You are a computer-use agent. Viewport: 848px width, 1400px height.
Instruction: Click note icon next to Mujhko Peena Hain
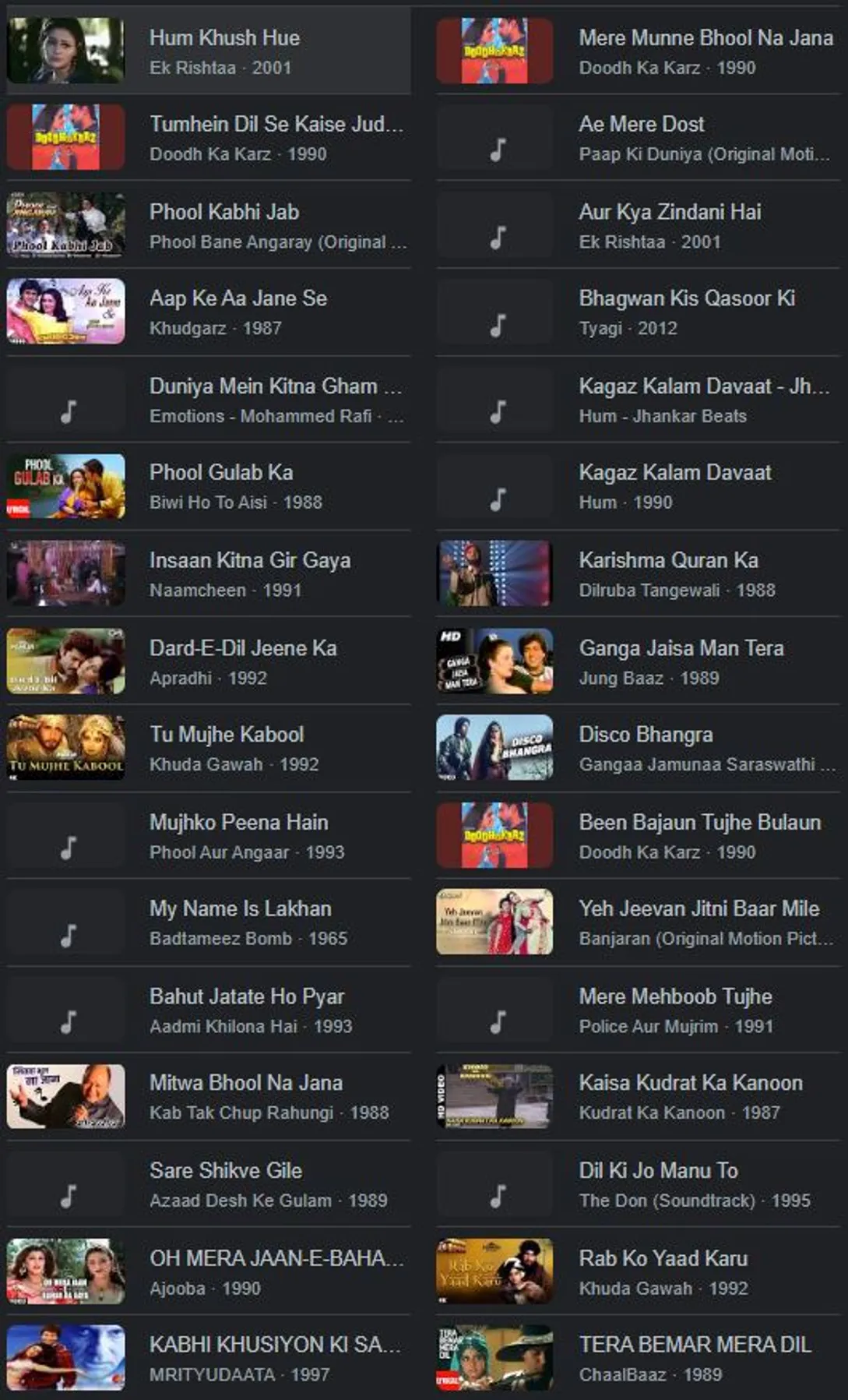point(69,848)
